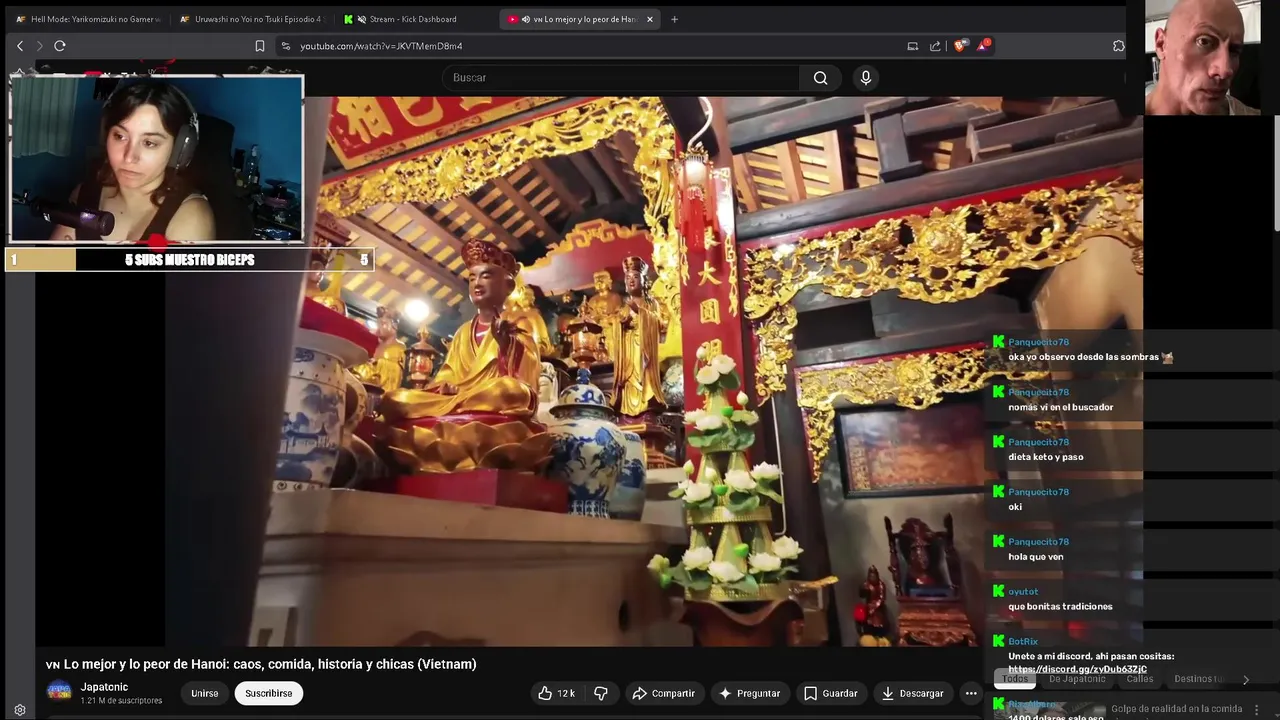Show more filter chips with right arrow
Viewport: 1280px width, 720px height.
[x=1246, y=679]
